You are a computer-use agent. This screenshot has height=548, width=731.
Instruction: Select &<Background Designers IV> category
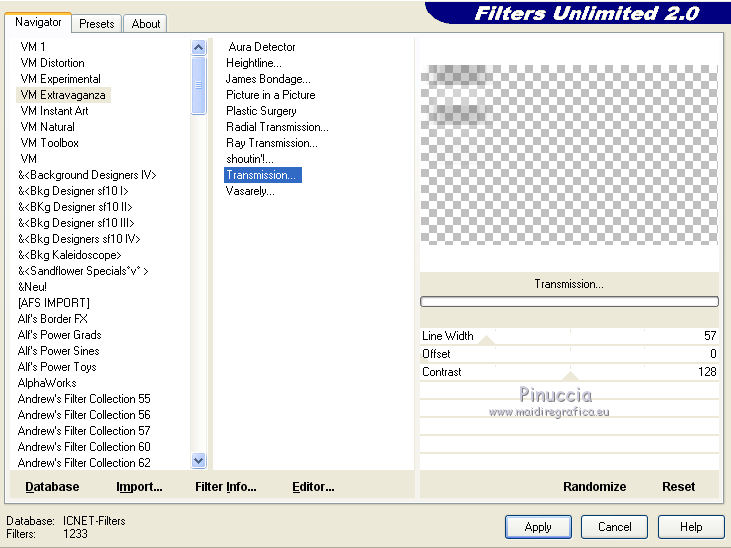[87, 175]
